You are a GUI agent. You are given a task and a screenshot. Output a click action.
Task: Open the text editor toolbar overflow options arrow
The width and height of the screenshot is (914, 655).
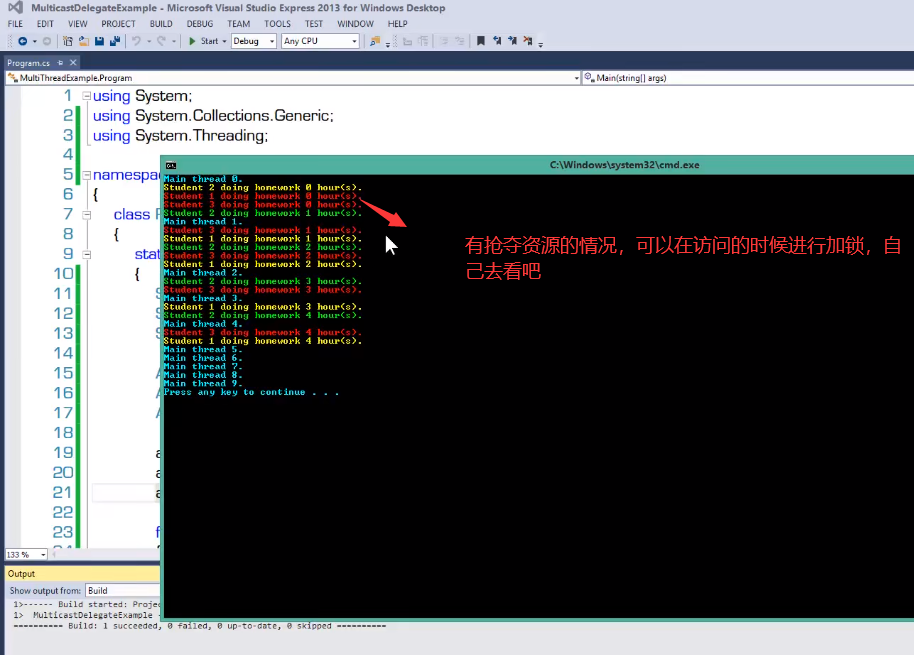pos(541,44)
